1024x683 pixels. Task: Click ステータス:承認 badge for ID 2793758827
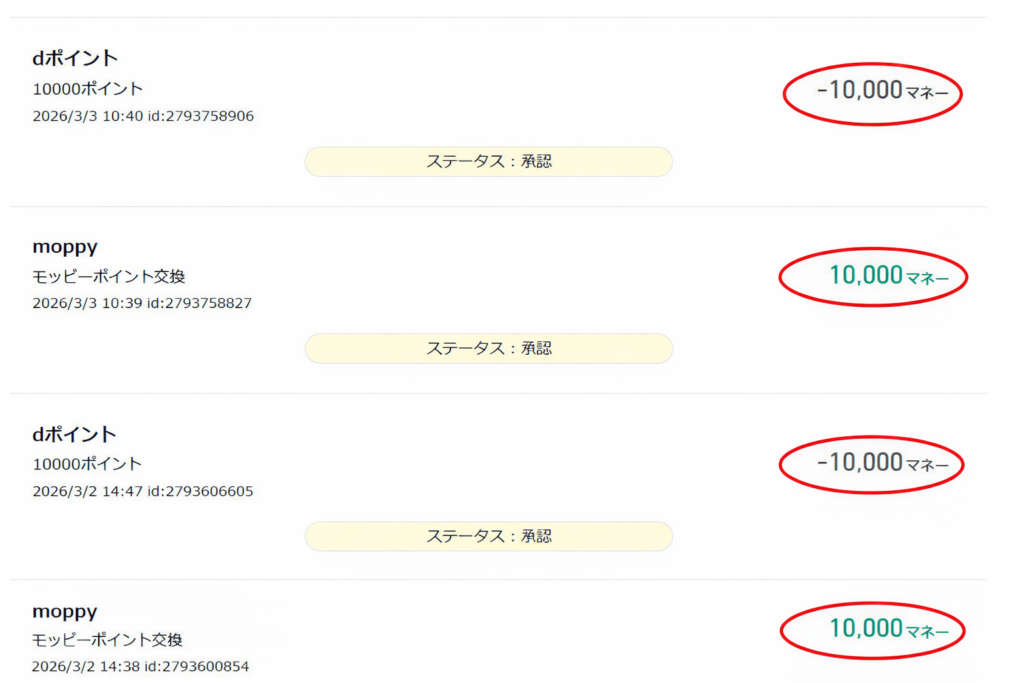click(x=488, y=348)
